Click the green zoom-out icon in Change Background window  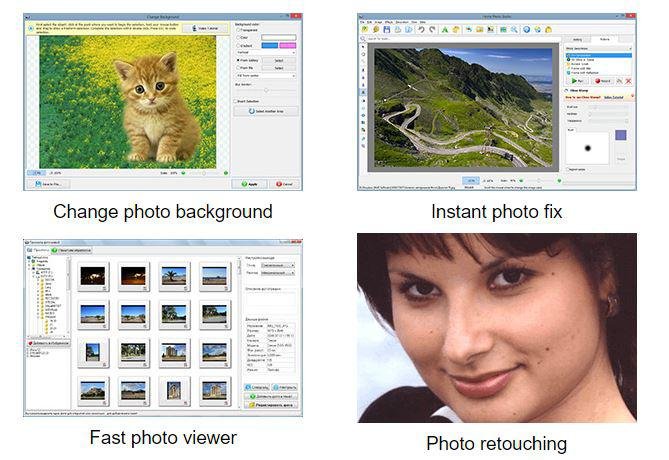point(184,173)
